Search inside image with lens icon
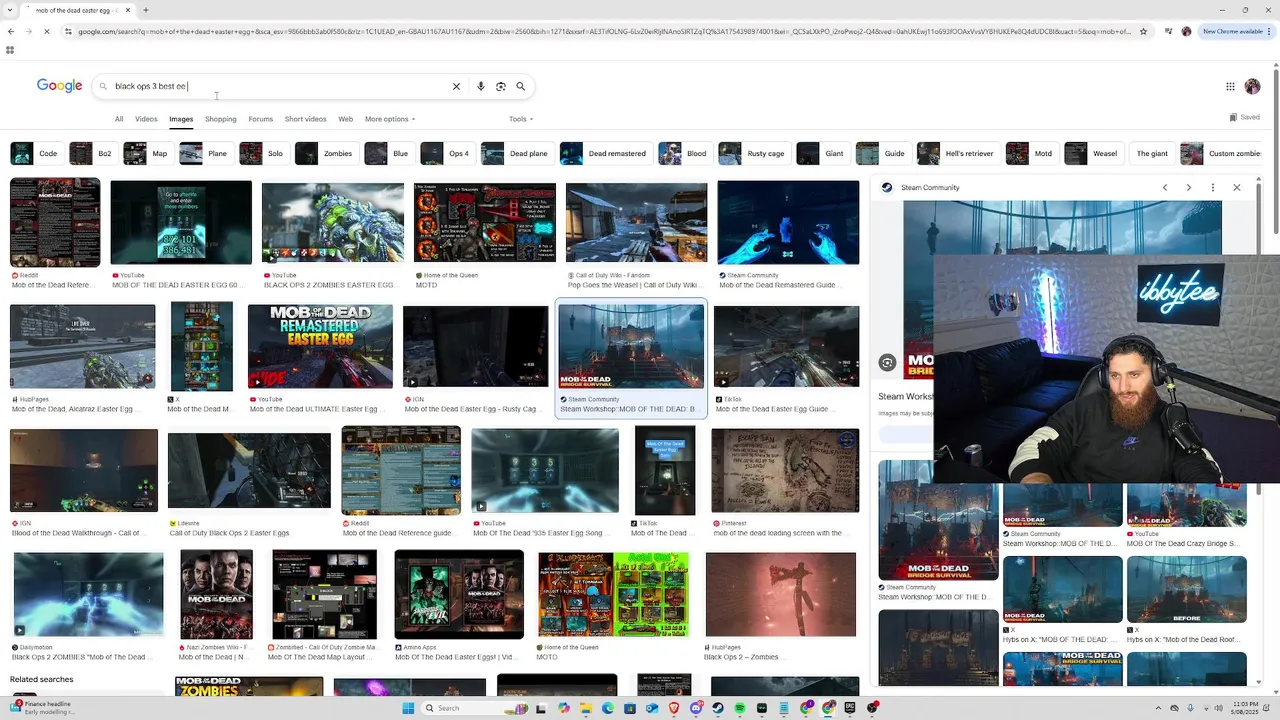Screen dimensions: 1280x720 887,363
